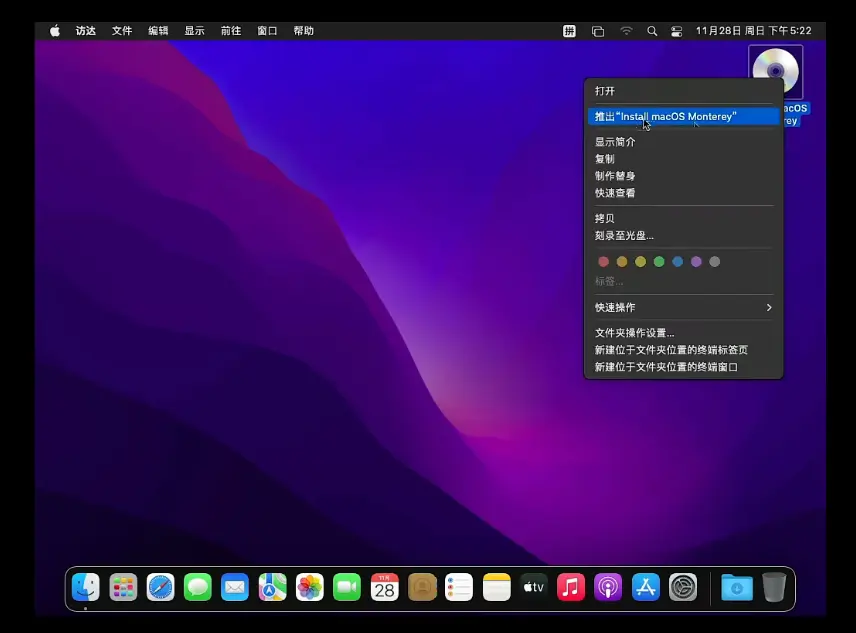856x633 pixels.
Task: Expand the 快速操作 submenu
Action: 683,307
